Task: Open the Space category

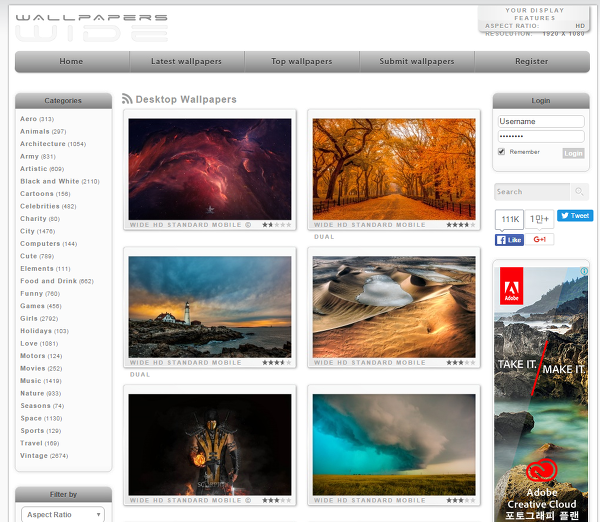Action: tap(41, 418)
